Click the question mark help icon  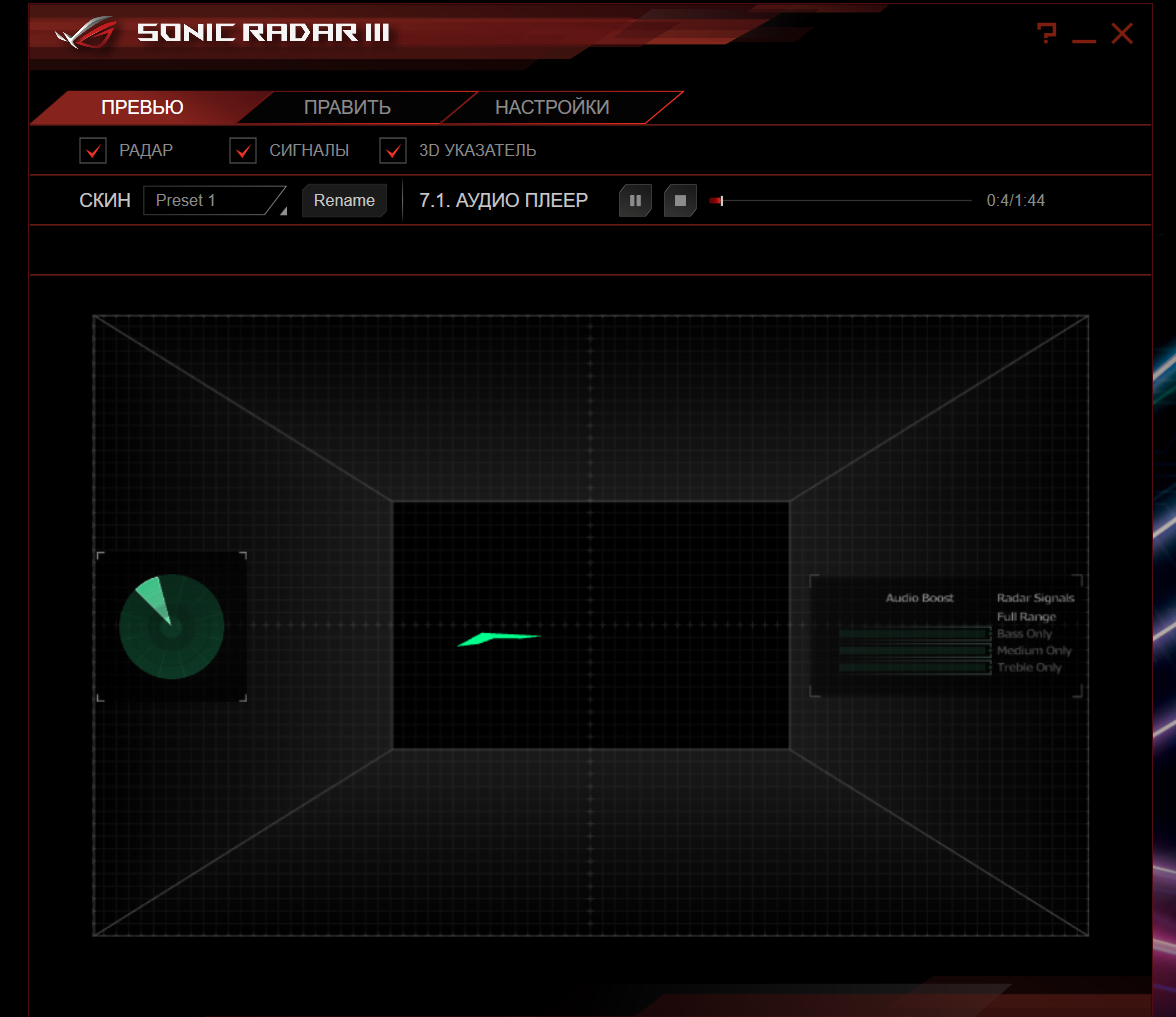pyautogui.click(x=1046, y=34)
